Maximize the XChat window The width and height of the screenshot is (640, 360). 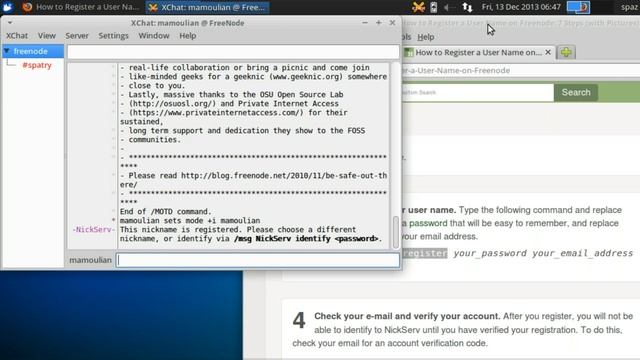point(378,23)
